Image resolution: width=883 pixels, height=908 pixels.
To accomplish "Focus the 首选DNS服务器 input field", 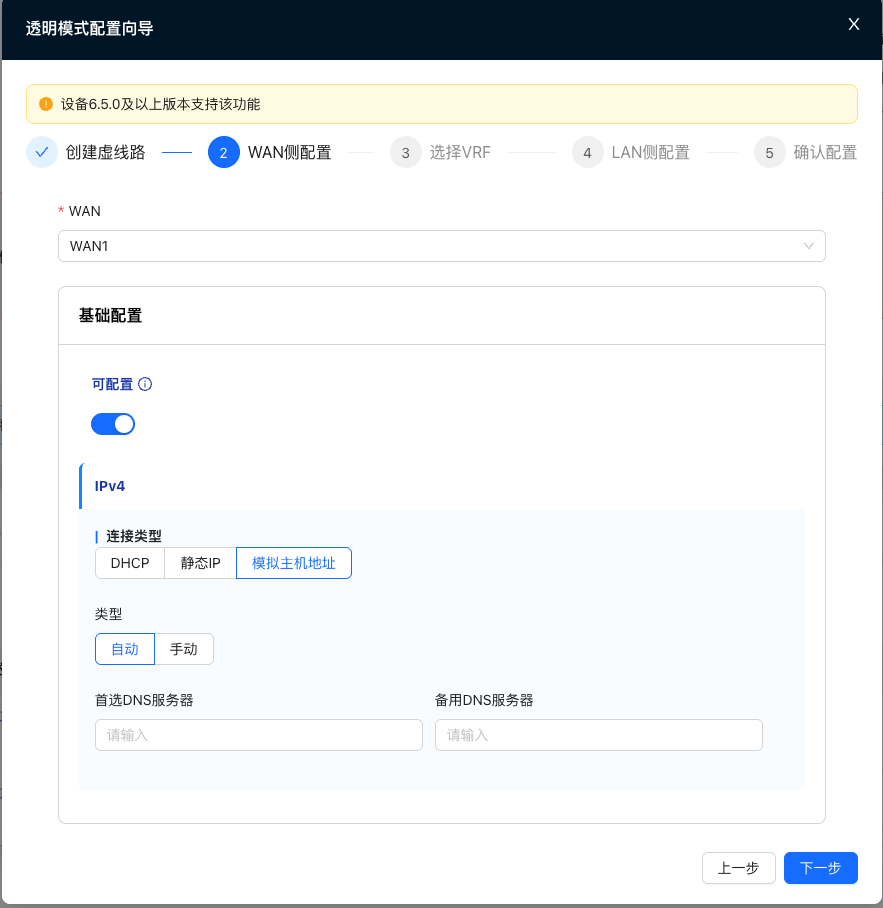I will coord(258,735).
